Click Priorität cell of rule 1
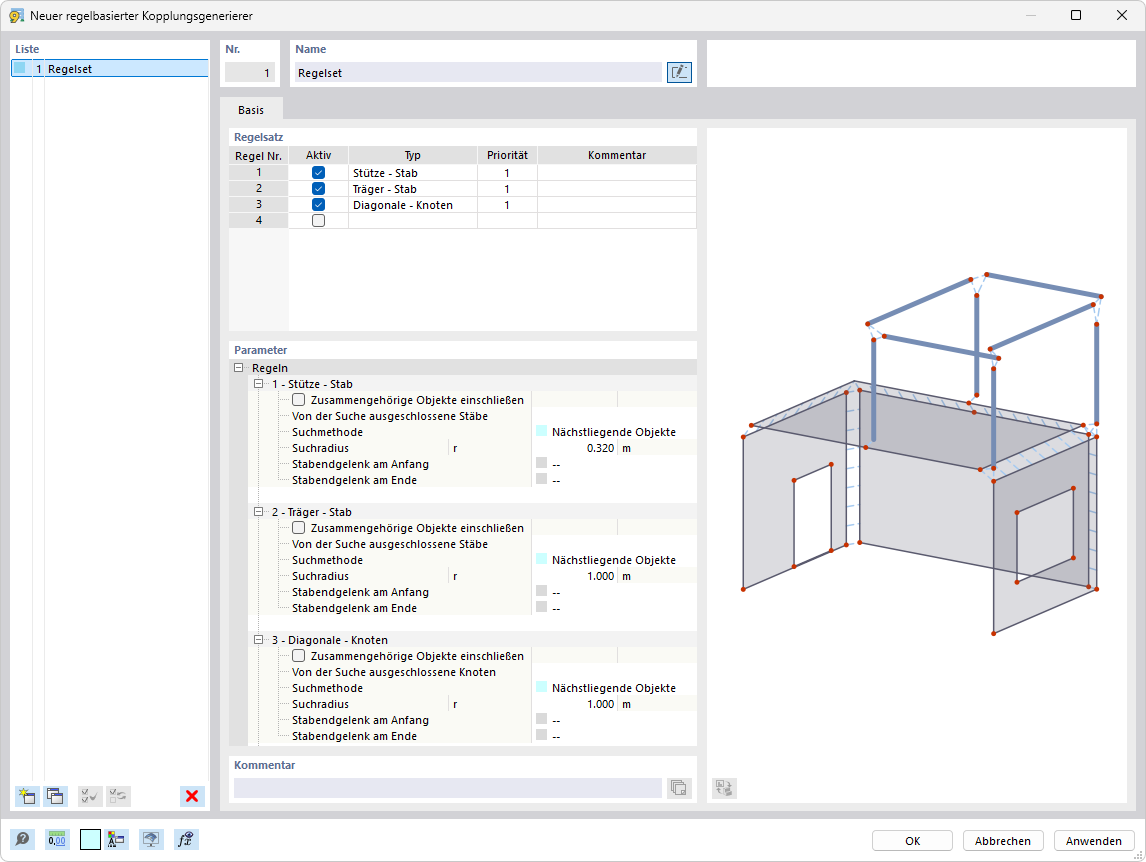Screen dimensions: 1146x862 [507, 173]
